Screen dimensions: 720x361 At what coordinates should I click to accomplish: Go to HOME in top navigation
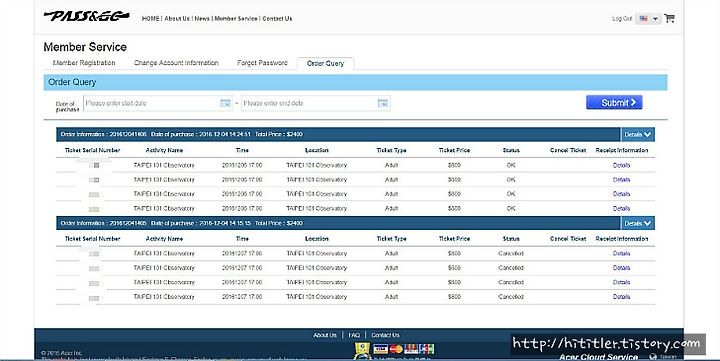pyautogui.click(x=150, y=19)
